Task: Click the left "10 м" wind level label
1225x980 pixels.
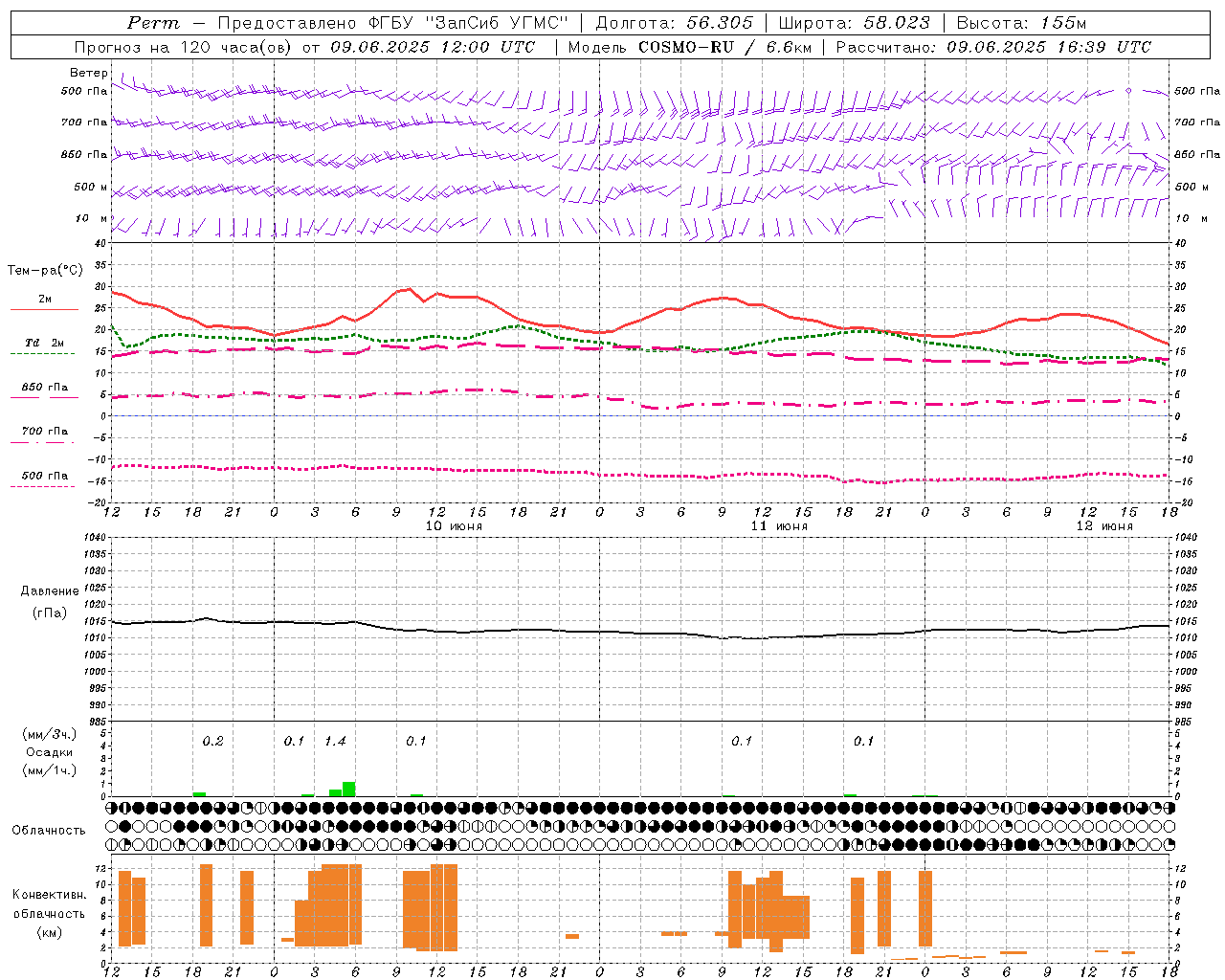Action: click(91, 218)
